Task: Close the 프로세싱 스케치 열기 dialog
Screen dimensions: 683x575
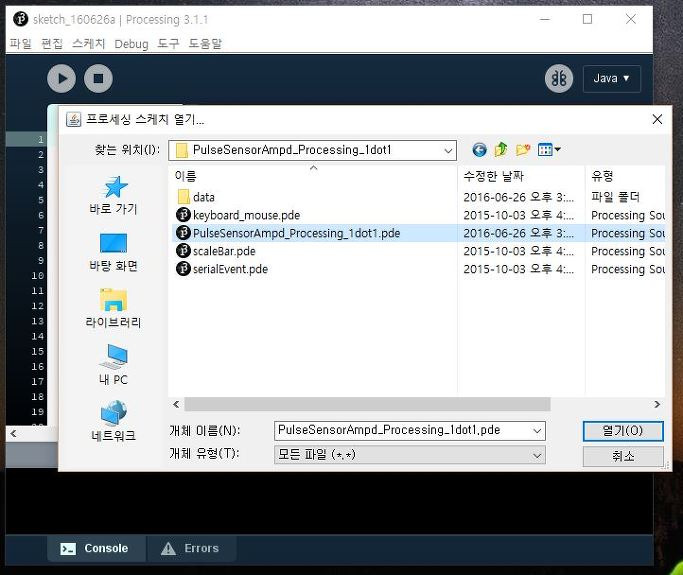Action: (657, 119)
